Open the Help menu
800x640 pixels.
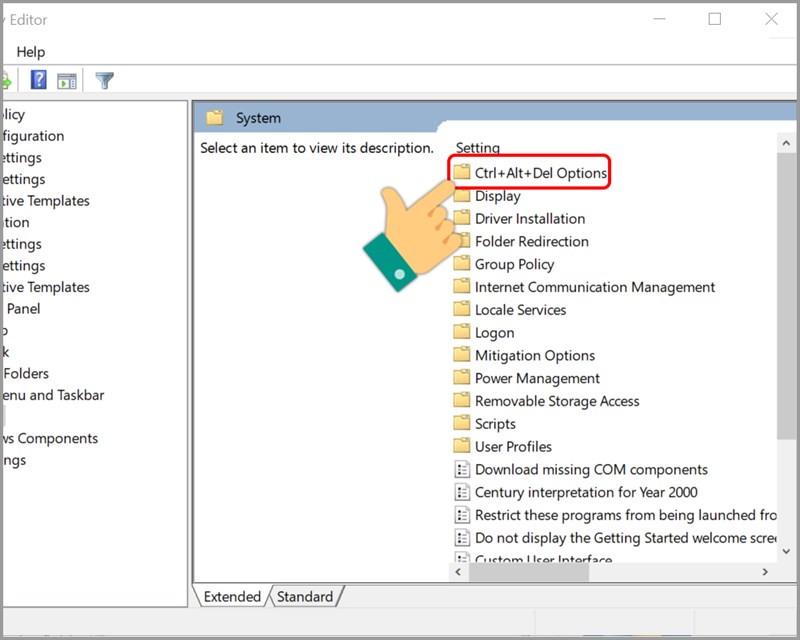pyautogui.click(x=30, y=51)
